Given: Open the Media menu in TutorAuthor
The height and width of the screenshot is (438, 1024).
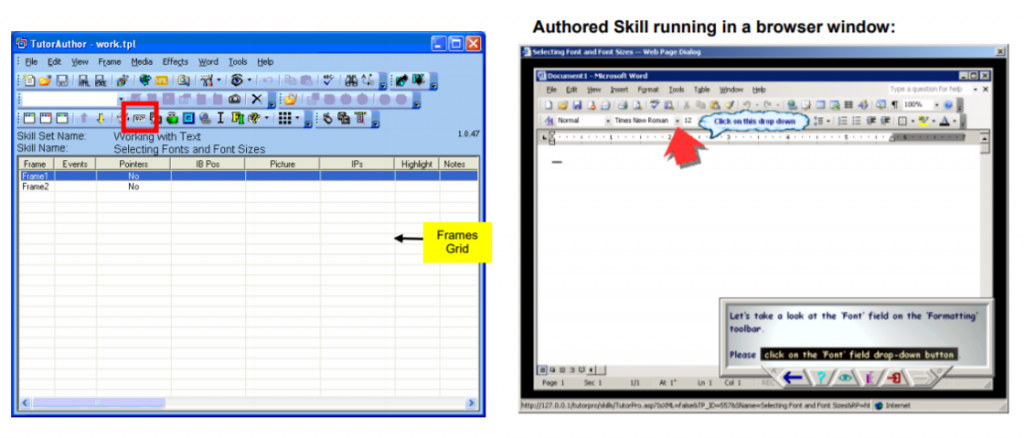Looking at the screenshot, I should coord(142,62).
